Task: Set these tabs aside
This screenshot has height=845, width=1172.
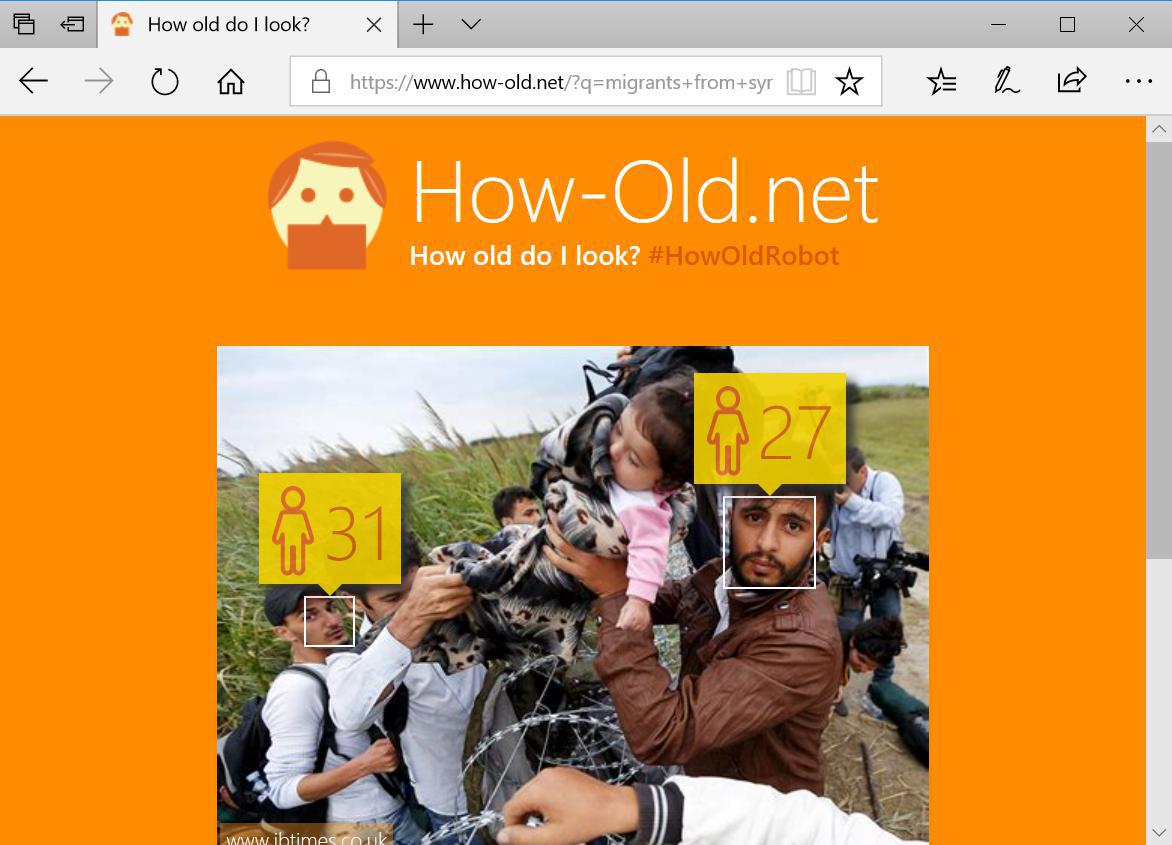Action: click(73, 24)
